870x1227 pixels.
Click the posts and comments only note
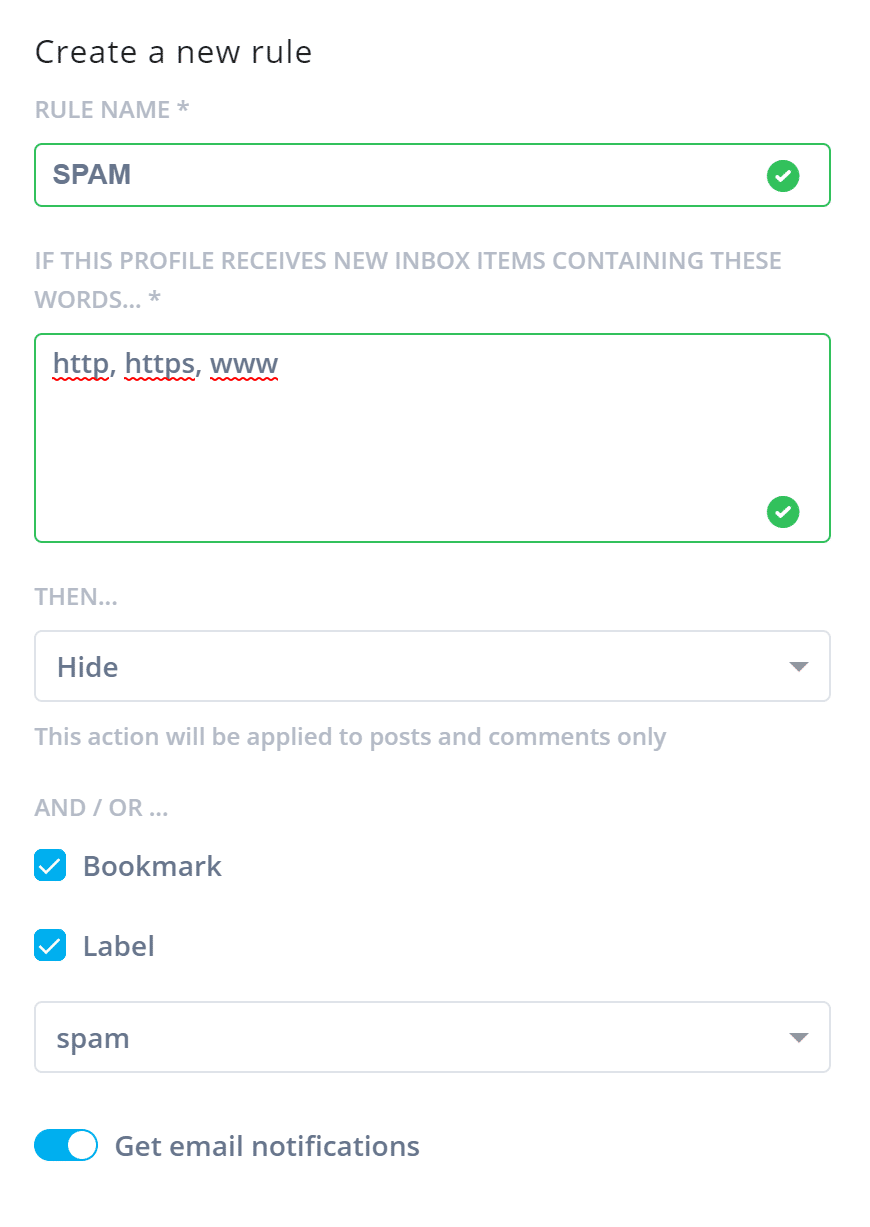350,737
